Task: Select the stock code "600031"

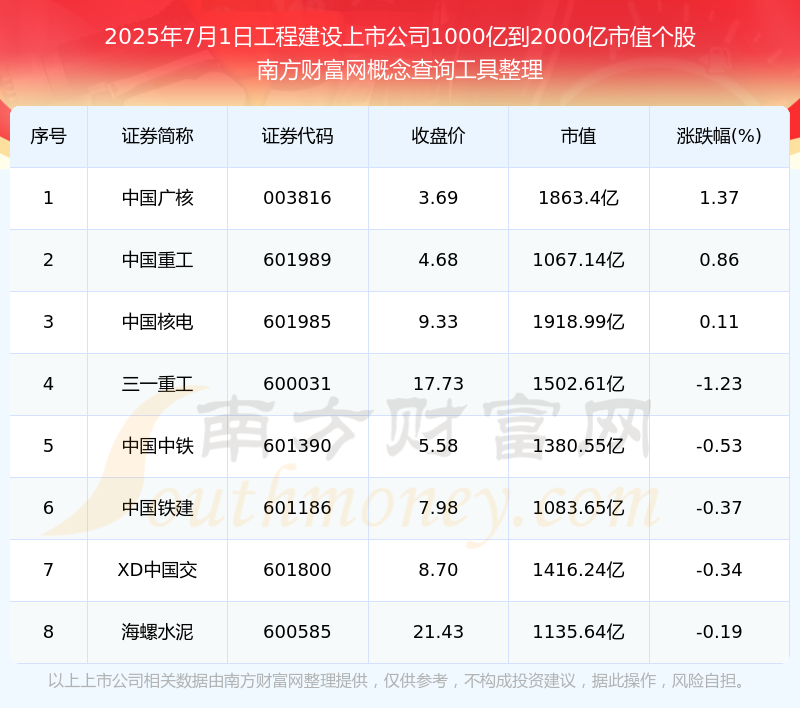Action: tap(297, 384)
